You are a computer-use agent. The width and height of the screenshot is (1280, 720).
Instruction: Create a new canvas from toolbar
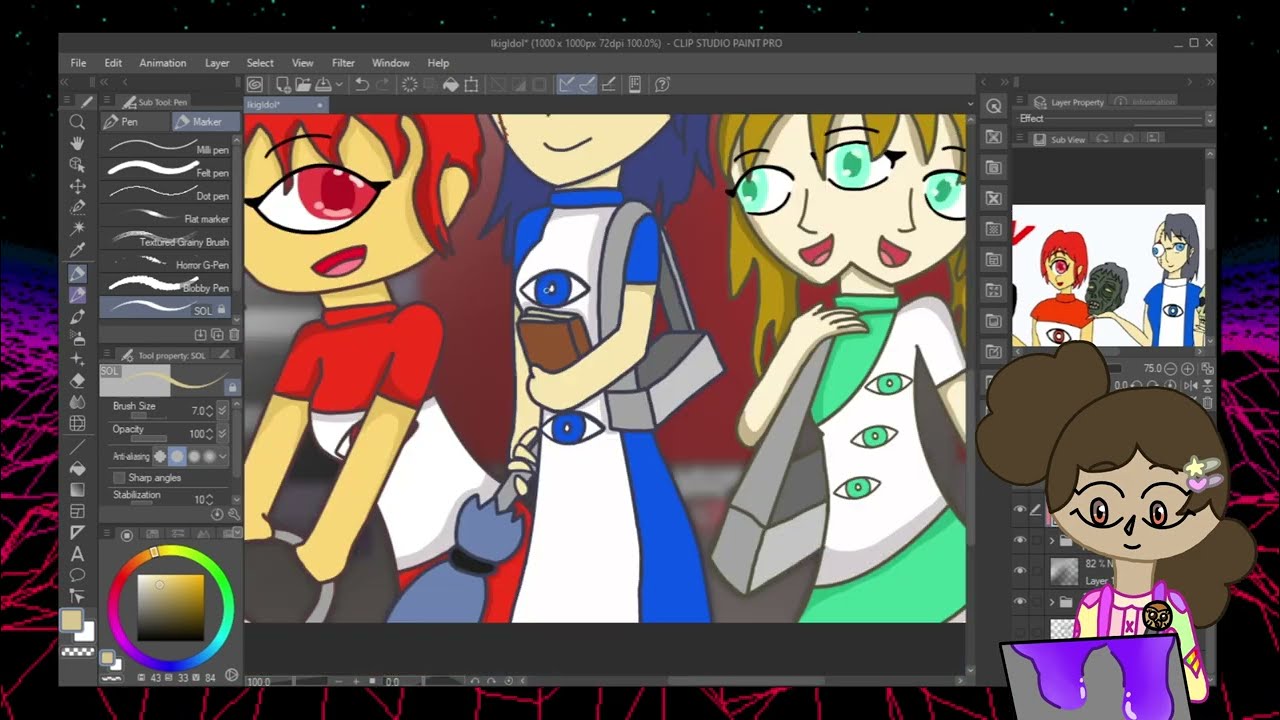click(x=283, y=85)
